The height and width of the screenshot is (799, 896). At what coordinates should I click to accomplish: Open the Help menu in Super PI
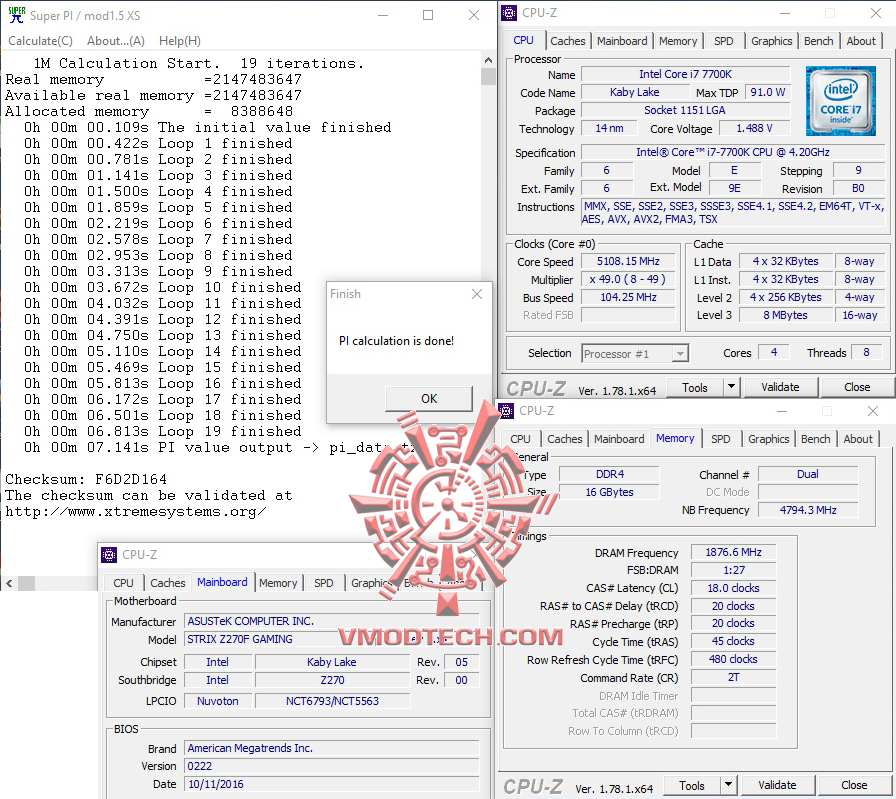tap(179, 40)
